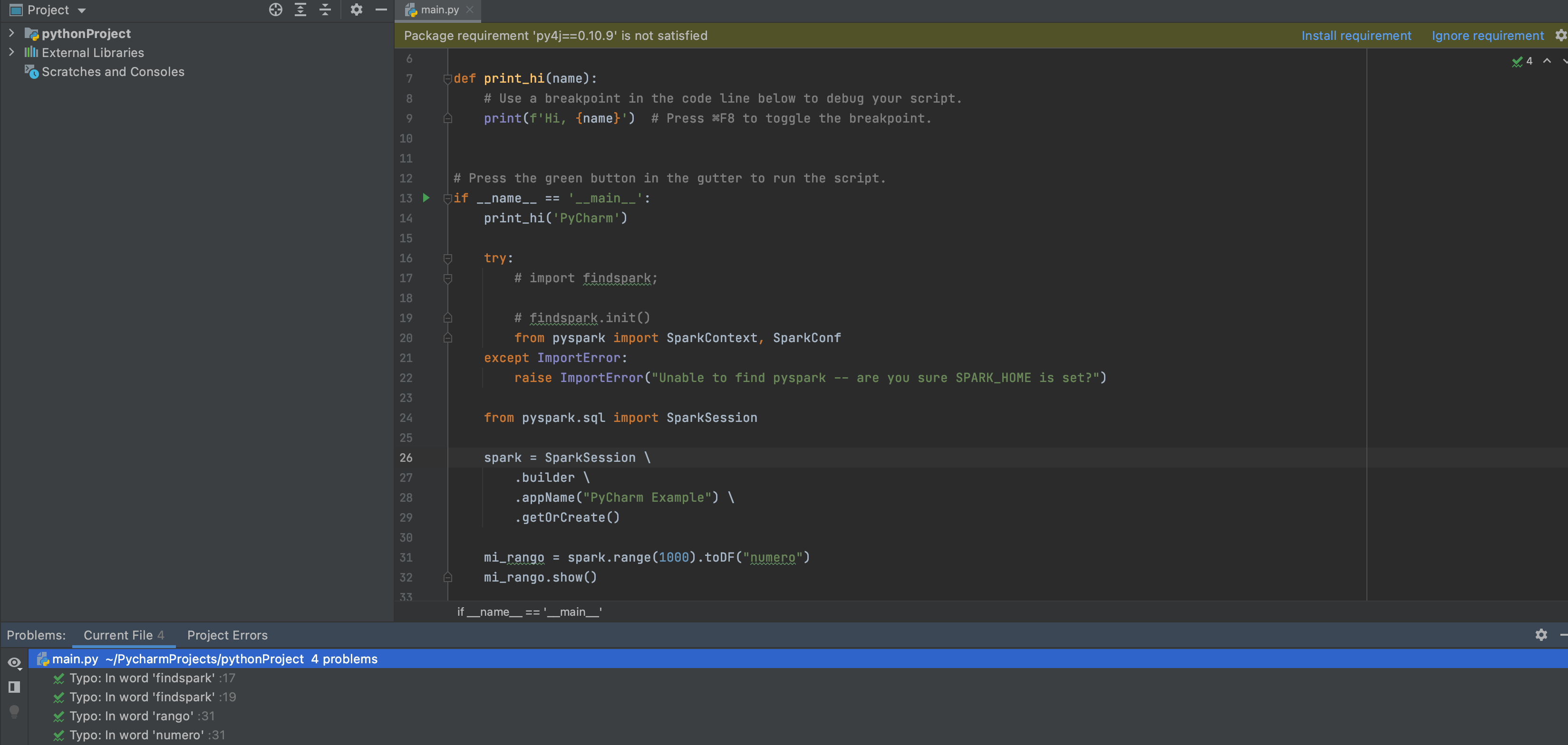Click print_hi('PyCharm') call on line 14
This screenshot has width=1568, height=745.
pyautogui.click(x=555, y=219)
